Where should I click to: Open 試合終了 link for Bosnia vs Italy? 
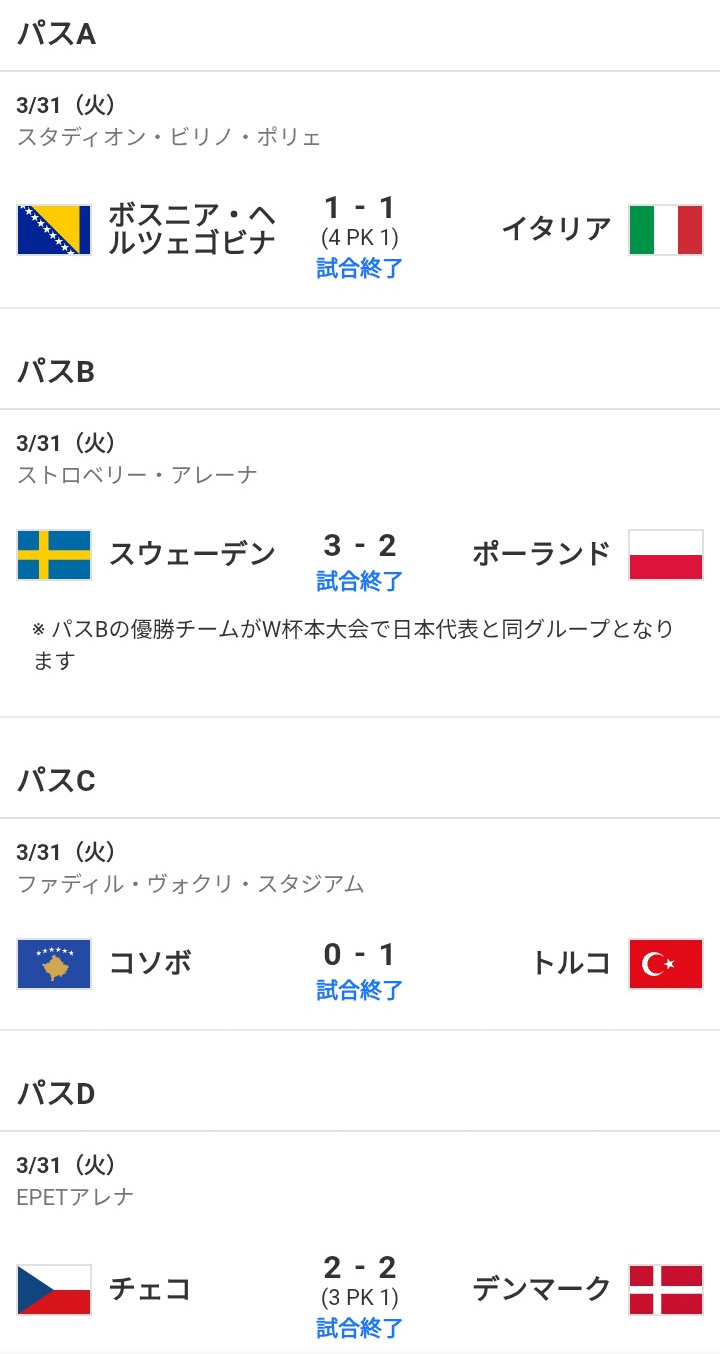360,268
